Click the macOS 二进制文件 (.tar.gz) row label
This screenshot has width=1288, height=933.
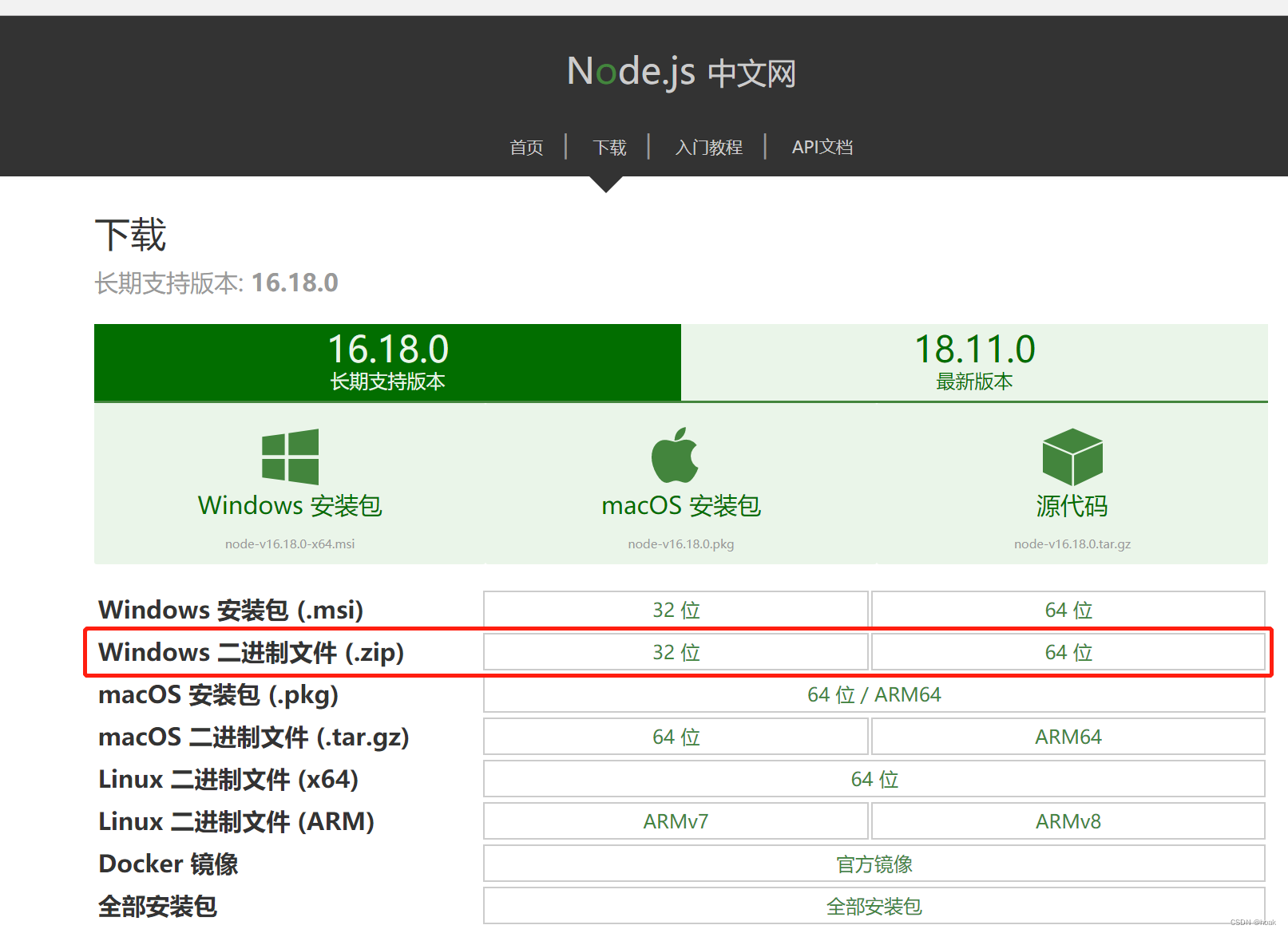253,737
